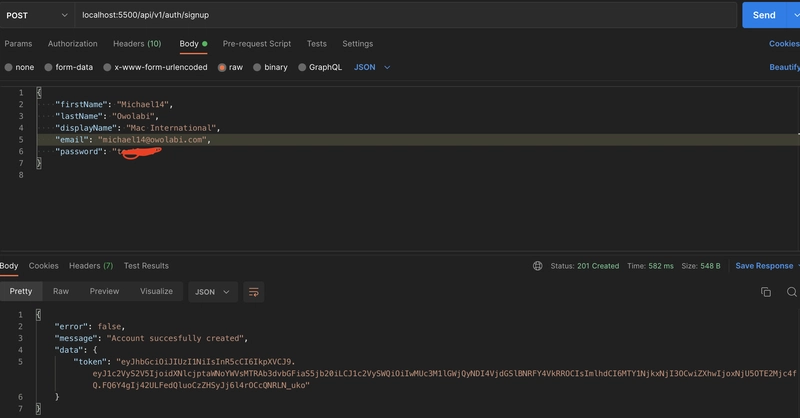Viewport: 800px width, 418px height.
Task: Click the "displayName" line in editor
Action: pos(138,128)
